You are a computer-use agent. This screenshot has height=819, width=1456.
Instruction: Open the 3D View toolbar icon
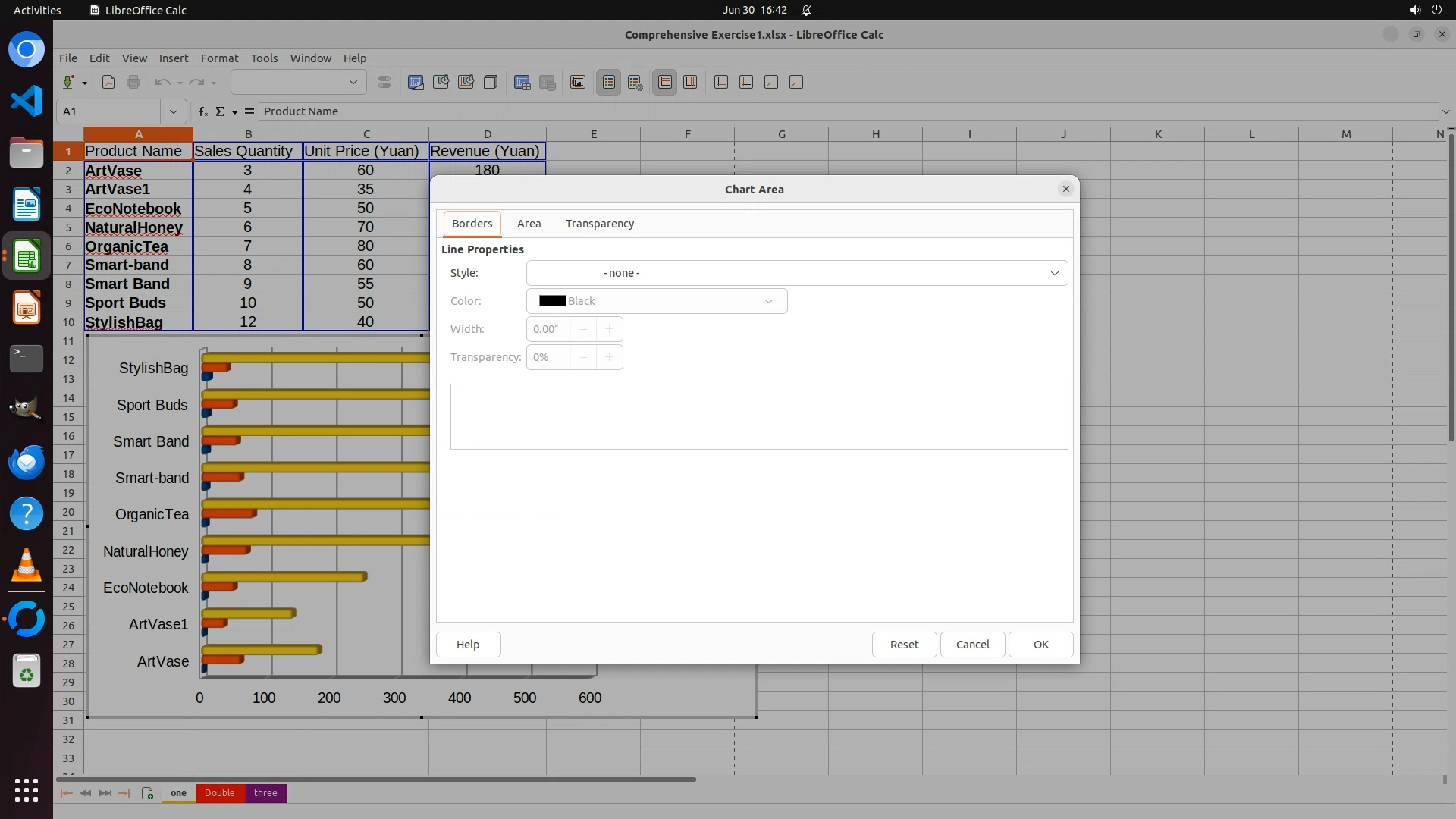point(491,82)
